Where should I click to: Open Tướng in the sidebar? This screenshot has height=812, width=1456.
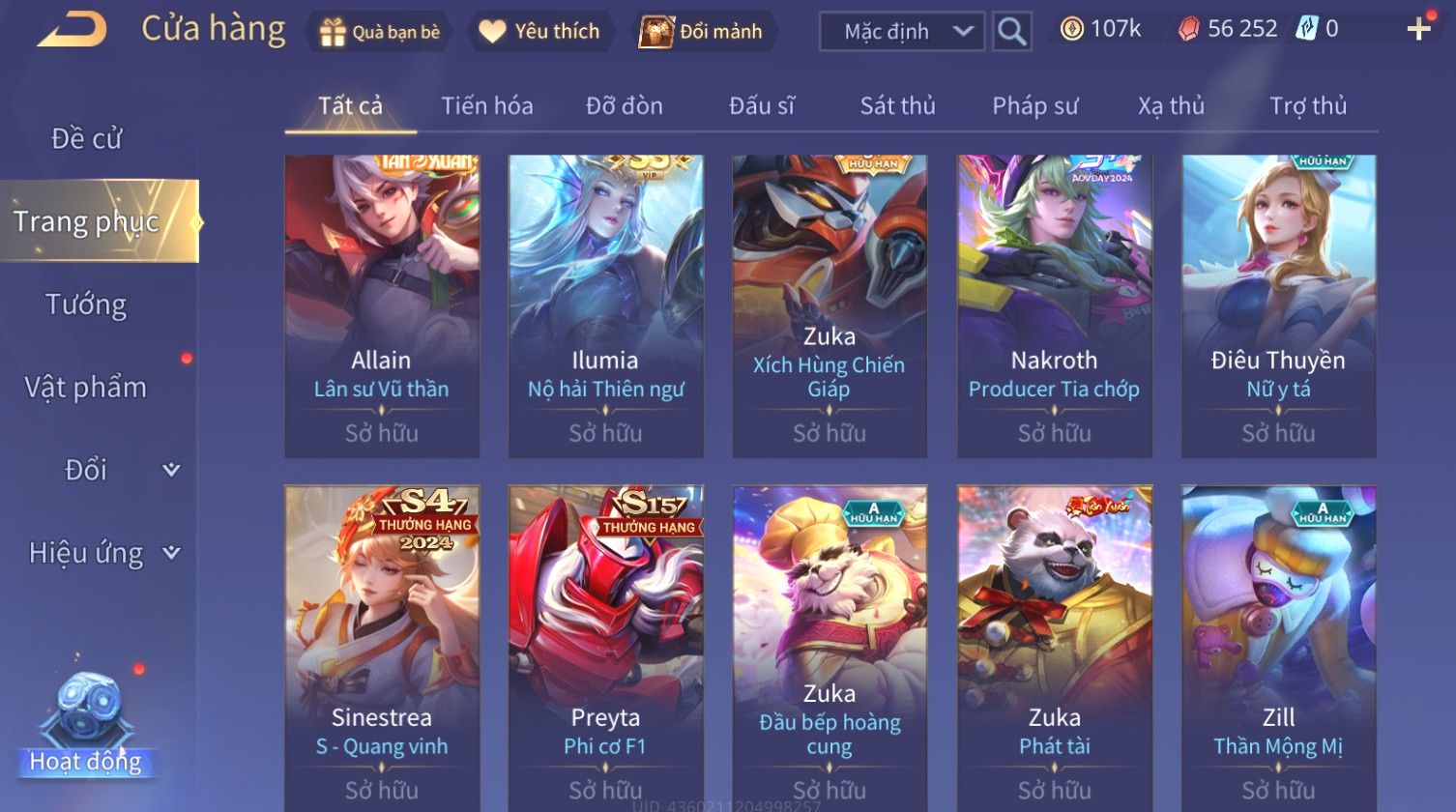click(86, 304)
